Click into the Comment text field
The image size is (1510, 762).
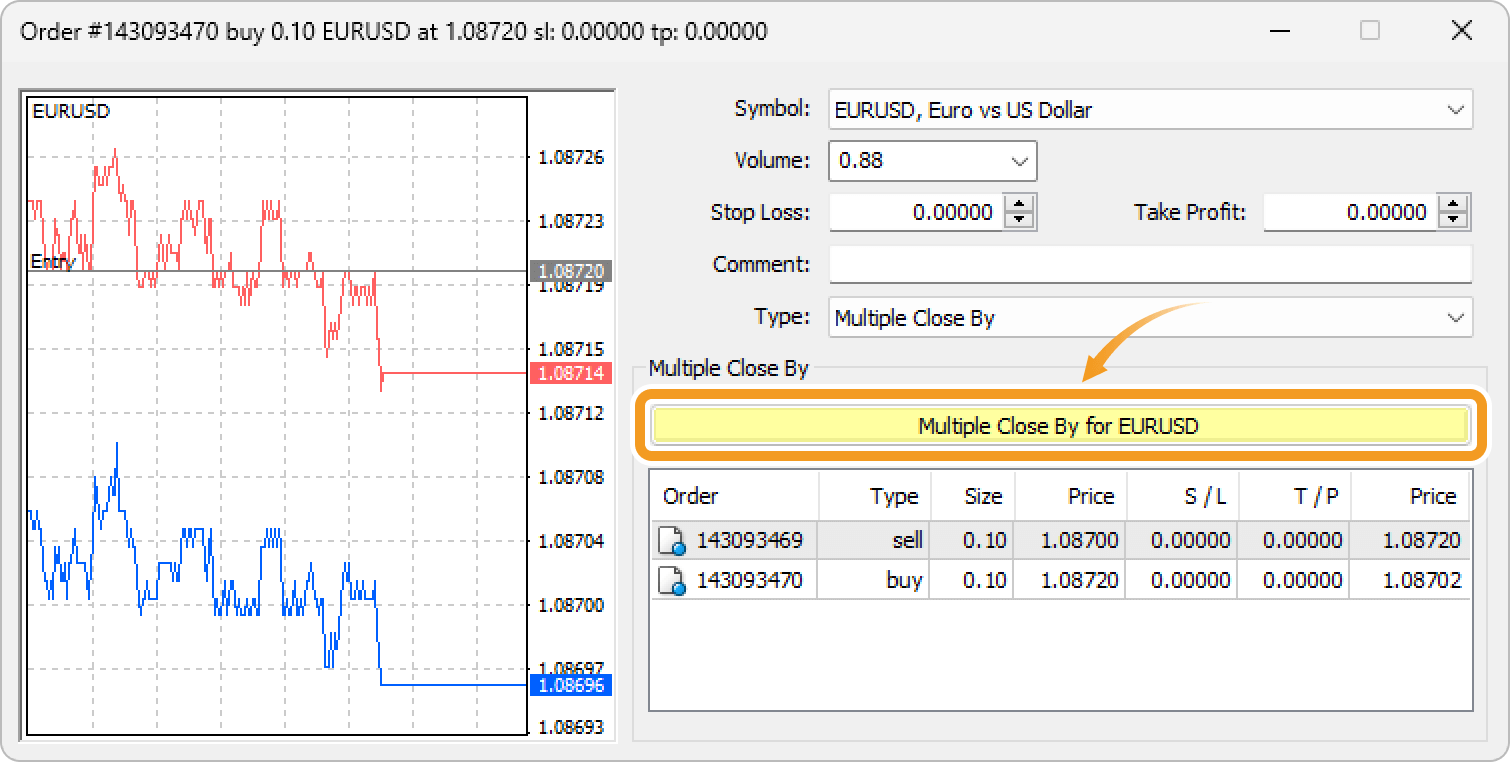coord(1150,265)
